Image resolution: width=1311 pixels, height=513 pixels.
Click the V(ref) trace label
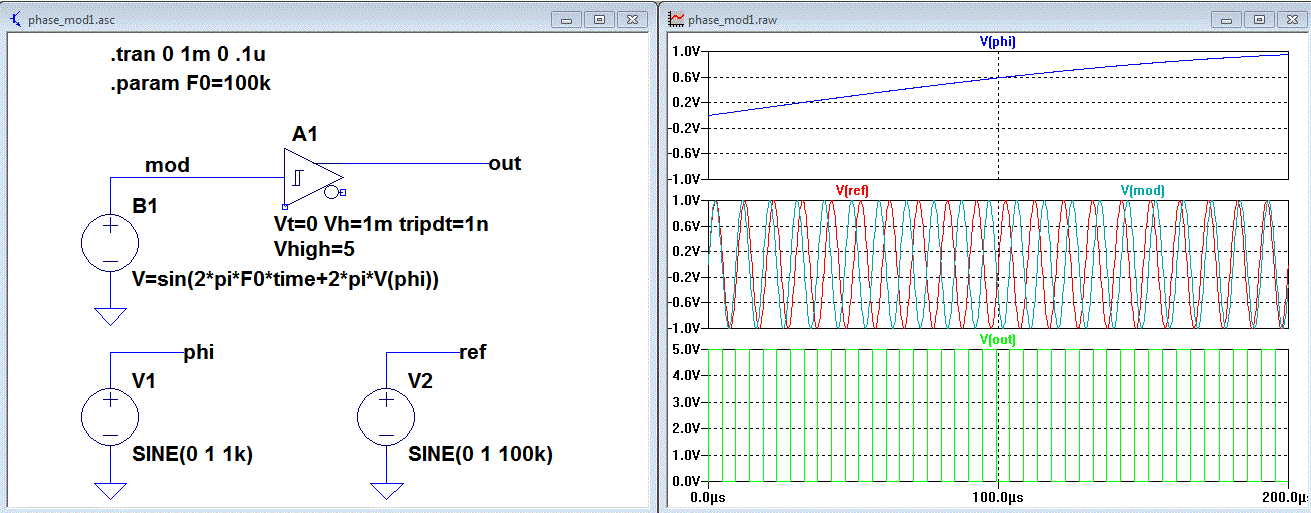pyautogui.click(x=853, y=190)
